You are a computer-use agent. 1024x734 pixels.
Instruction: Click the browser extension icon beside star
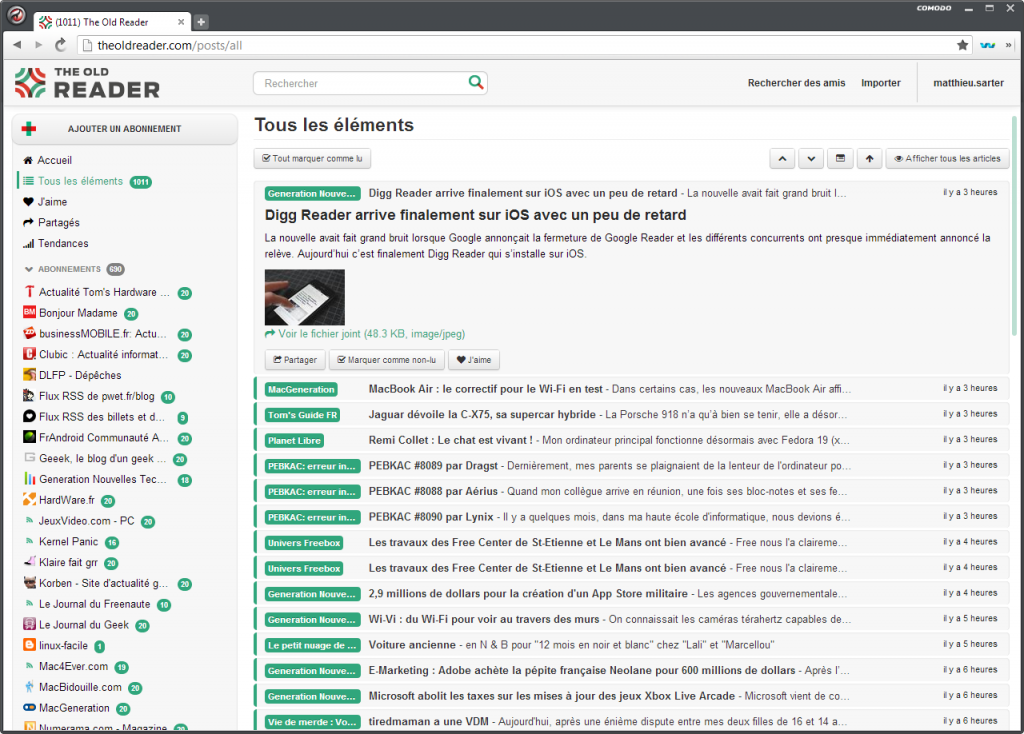987,45
